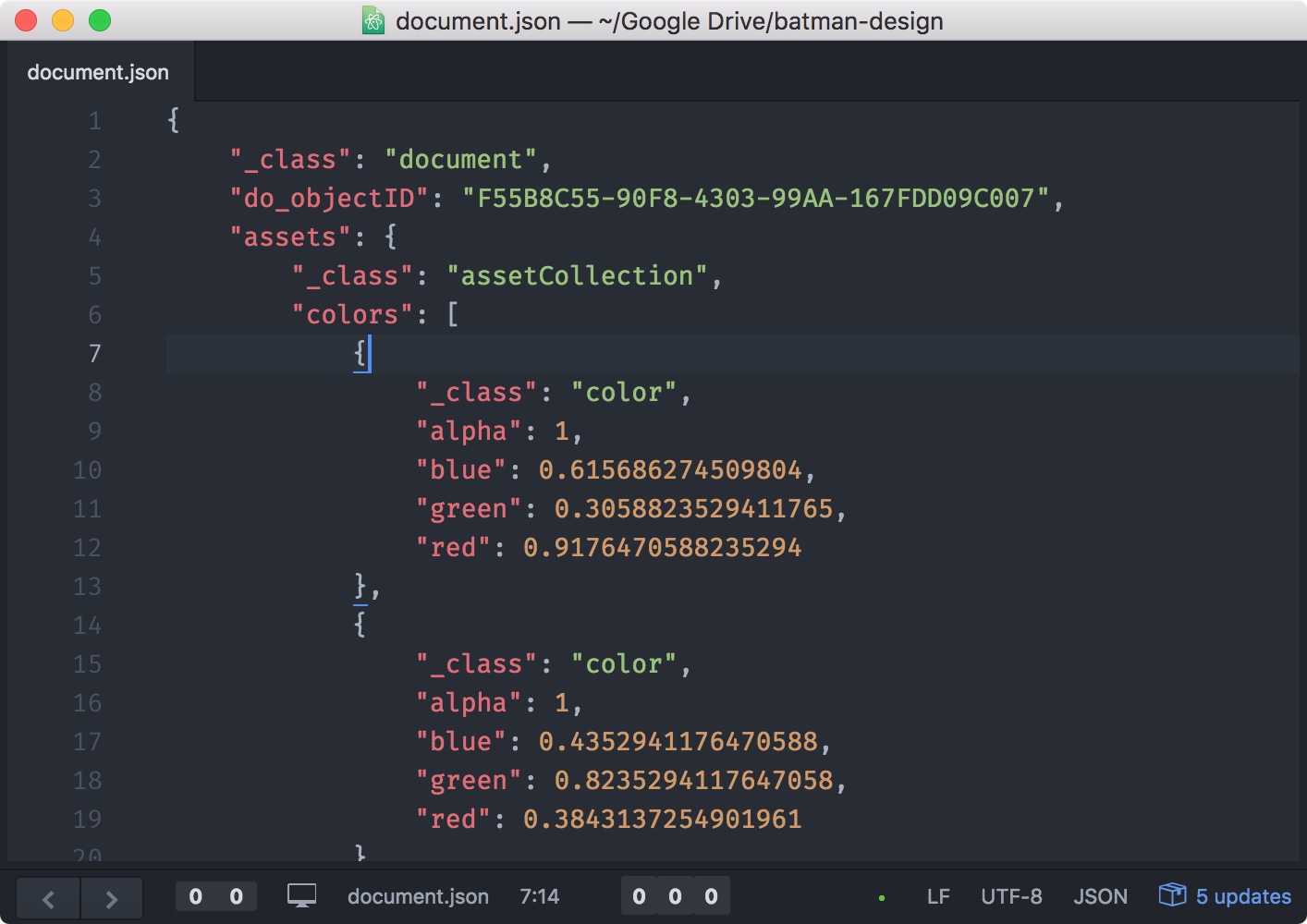Open the LF line-ending selector
The image size is (1307, 924).
coord(938,895)
